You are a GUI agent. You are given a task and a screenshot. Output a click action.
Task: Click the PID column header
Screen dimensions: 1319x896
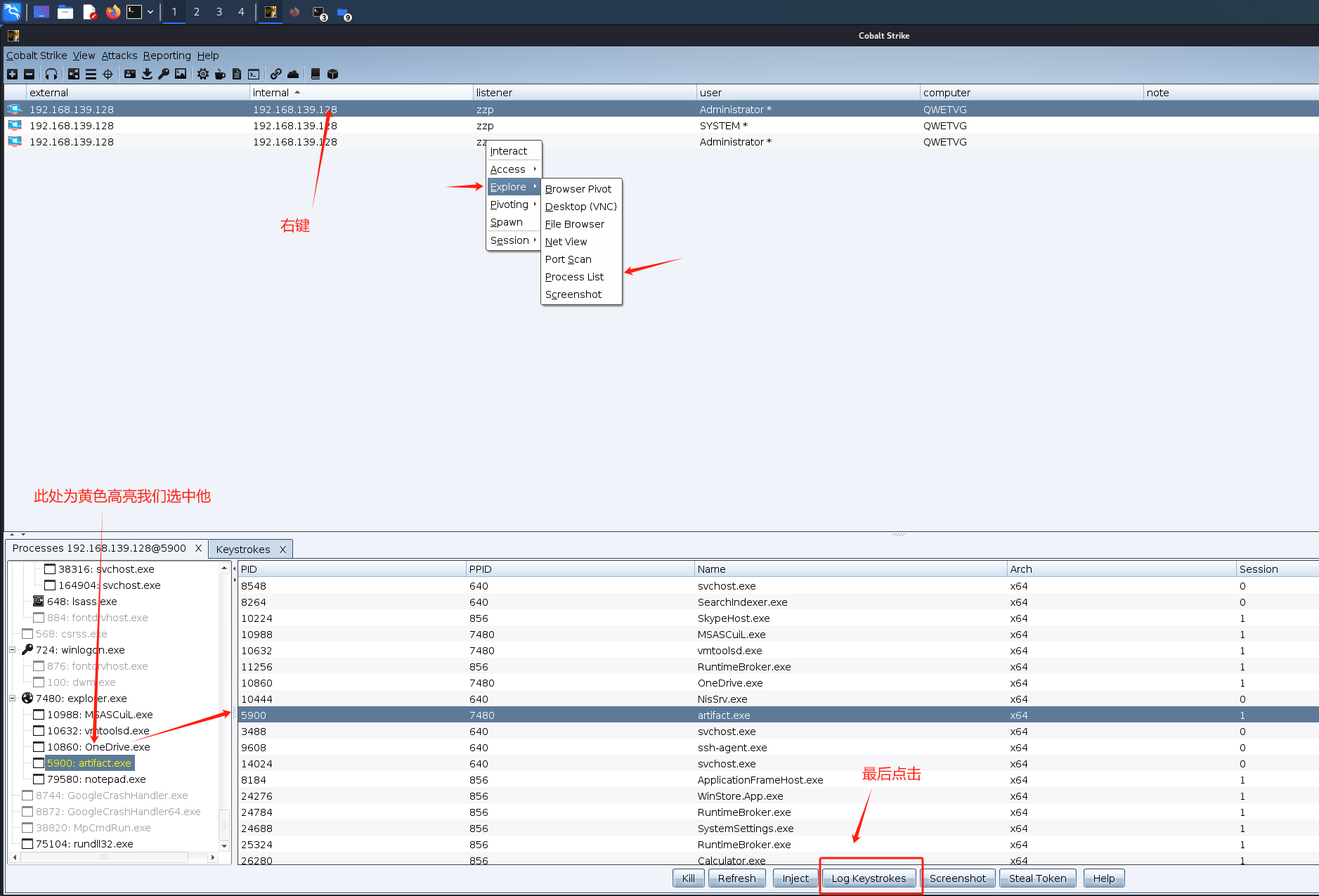point(352,569)
